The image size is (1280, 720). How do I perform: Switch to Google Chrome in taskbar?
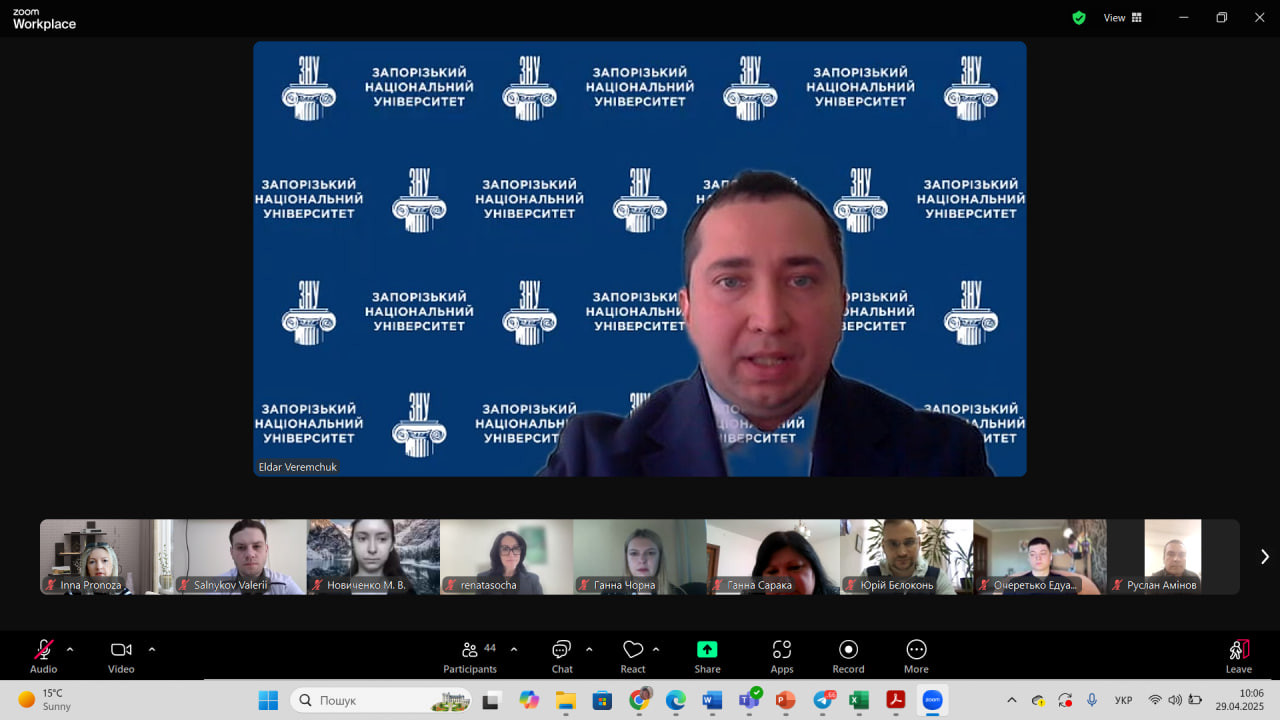click(639, 700)
